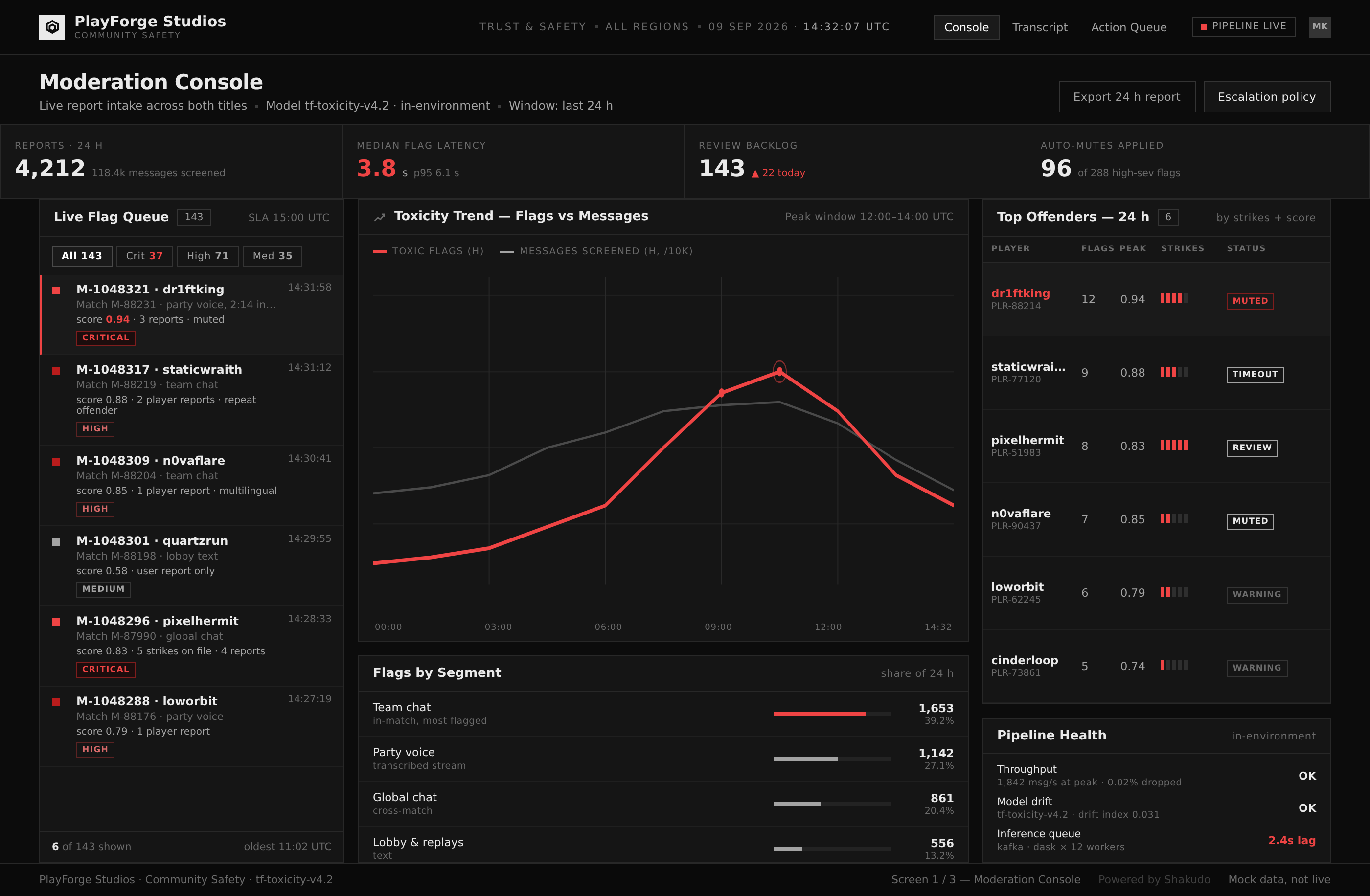Viewport: 1370px width, 896px height.
Task: Click the trend arrow icon beside Toxicity Trend
Action: [380, 217]
